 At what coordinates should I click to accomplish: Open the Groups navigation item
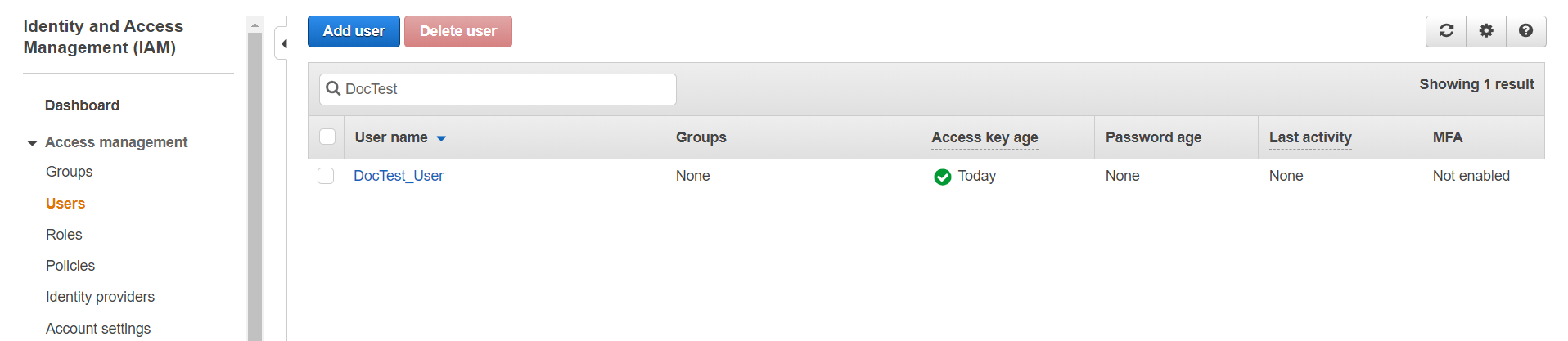point(69,172)
